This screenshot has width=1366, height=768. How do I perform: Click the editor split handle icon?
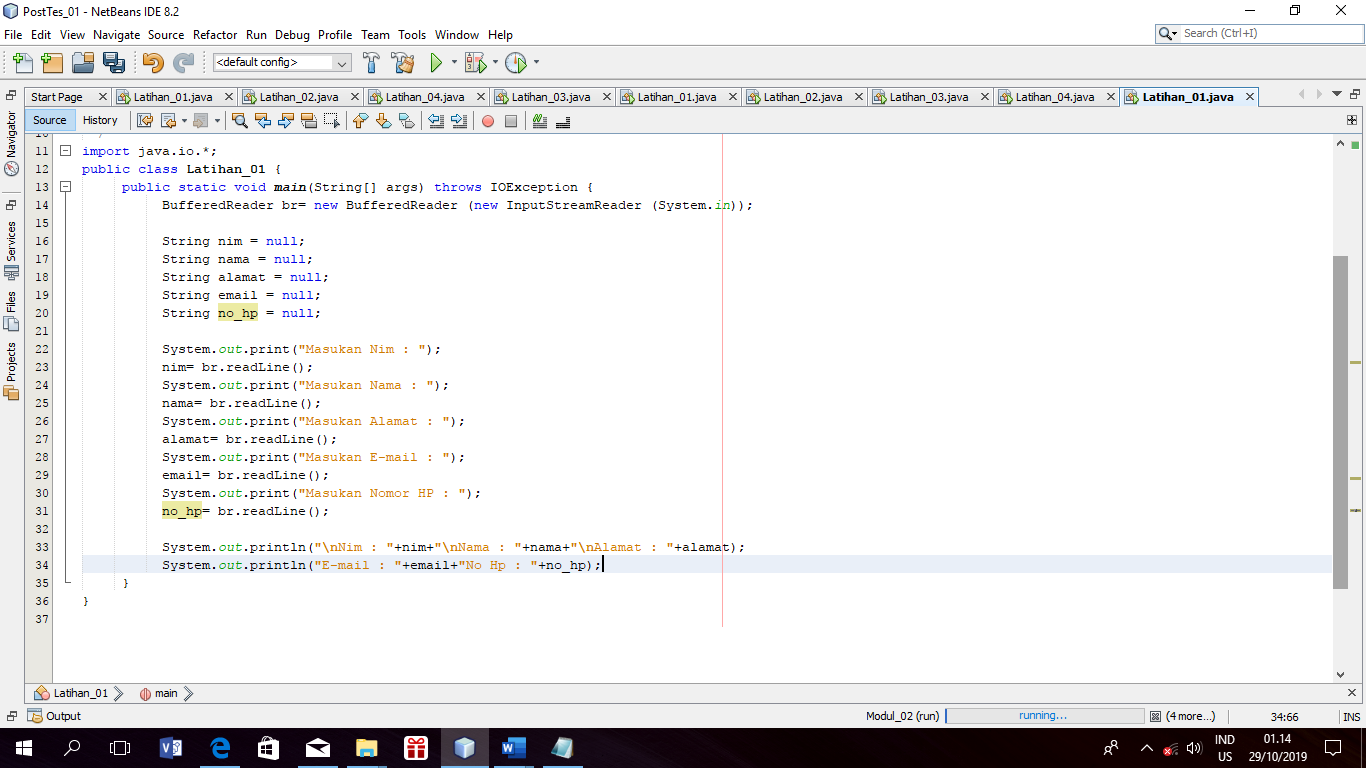[x=1352, y=120]
